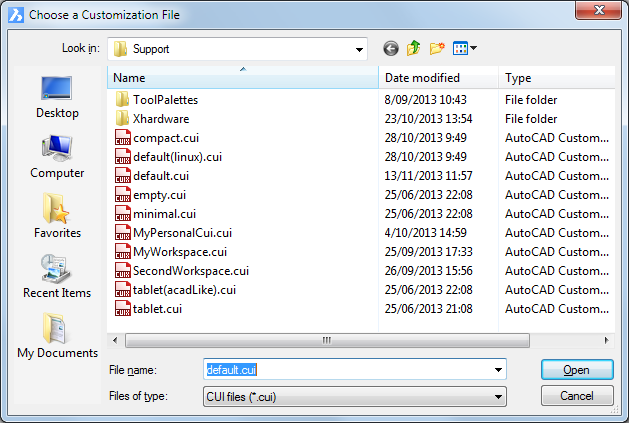Click the AutoCAD Custom type of tablet.cui
Viewport: 629px width, 423px height.
point(557,309)
